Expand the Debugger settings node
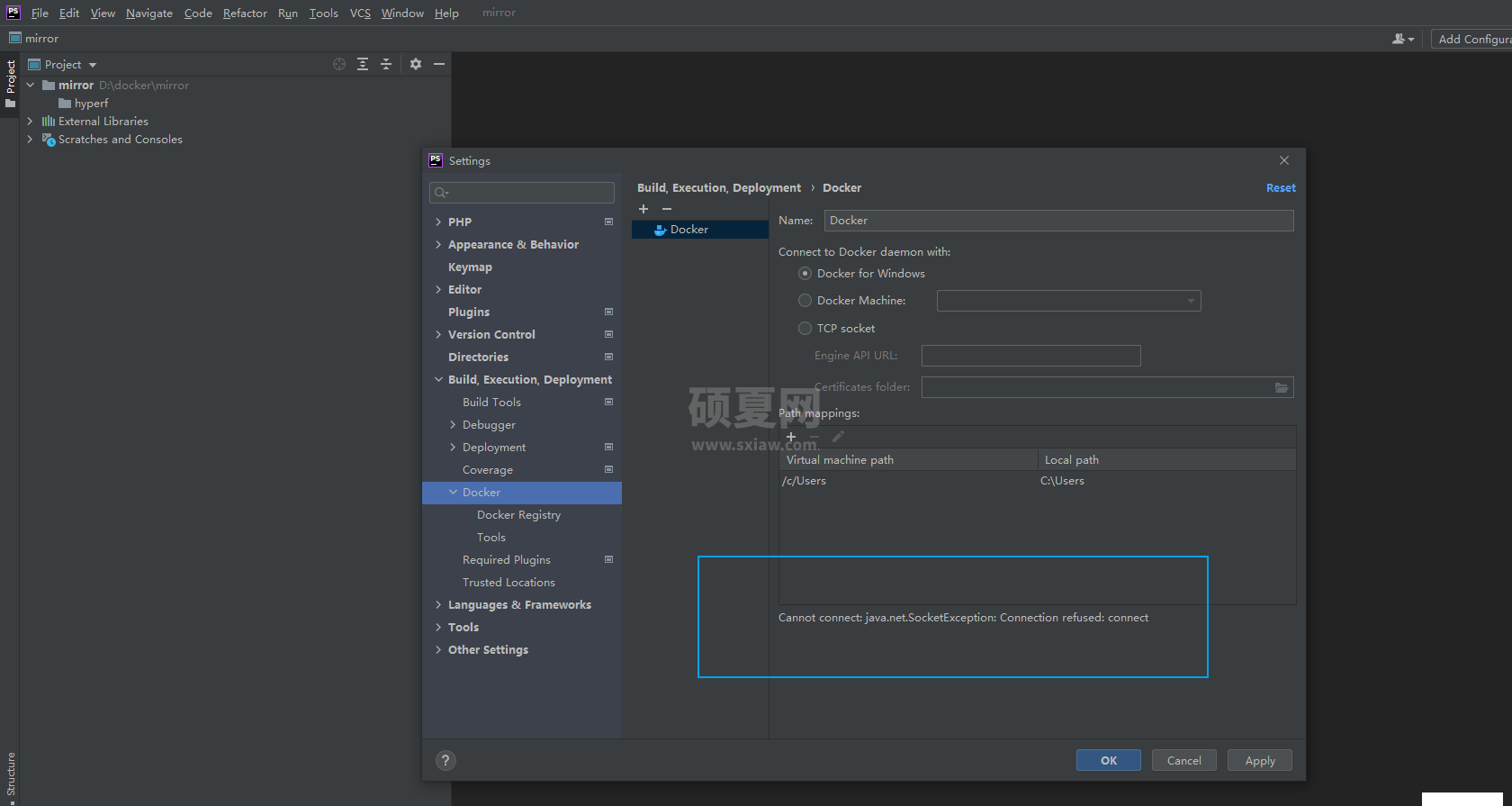This screenshot has width=1512, height=806. [453, 424]
